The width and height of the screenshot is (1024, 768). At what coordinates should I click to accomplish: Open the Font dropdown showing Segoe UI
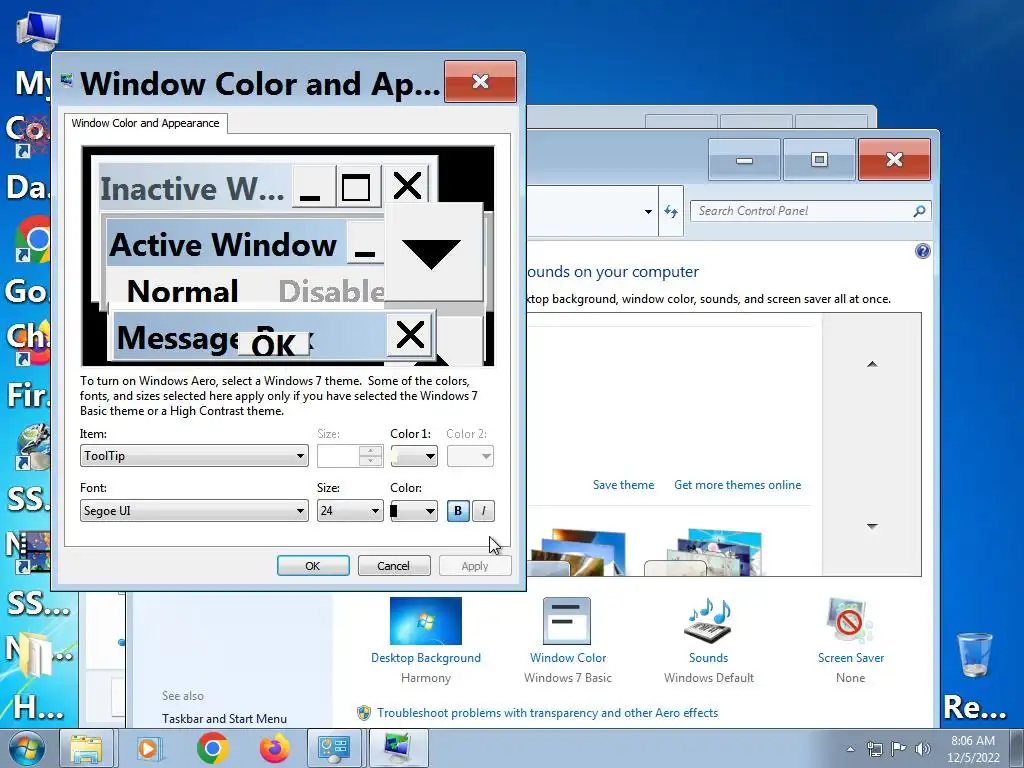[x=194, y=511]
